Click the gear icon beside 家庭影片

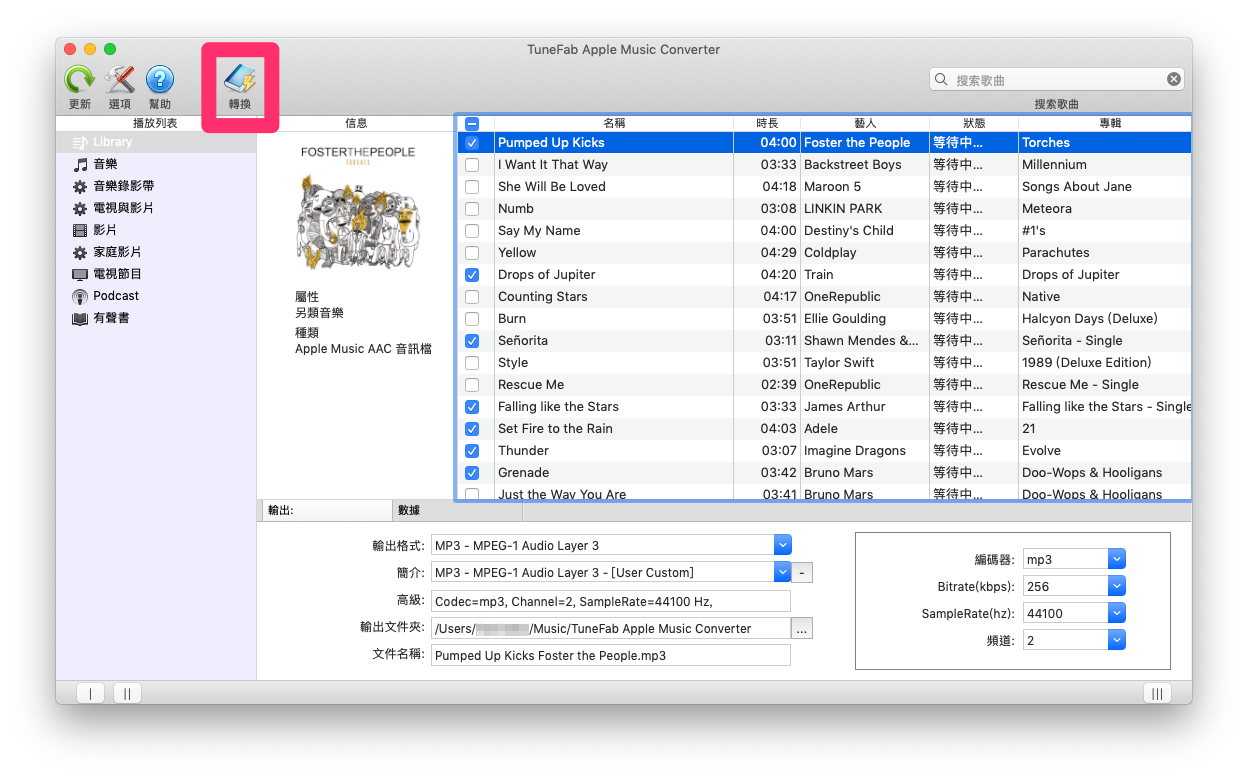80,253
